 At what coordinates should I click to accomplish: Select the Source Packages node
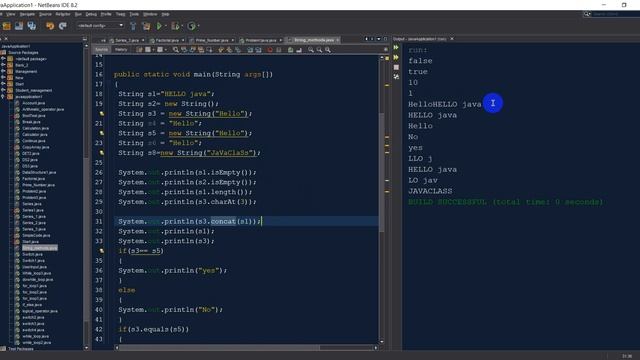23,53
